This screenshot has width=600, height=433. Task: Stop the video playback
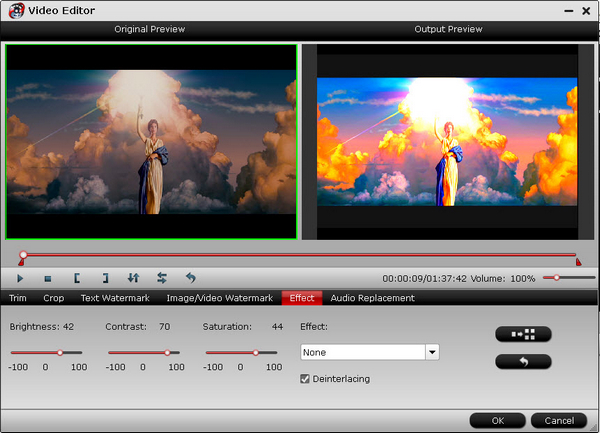pos(48,279)
